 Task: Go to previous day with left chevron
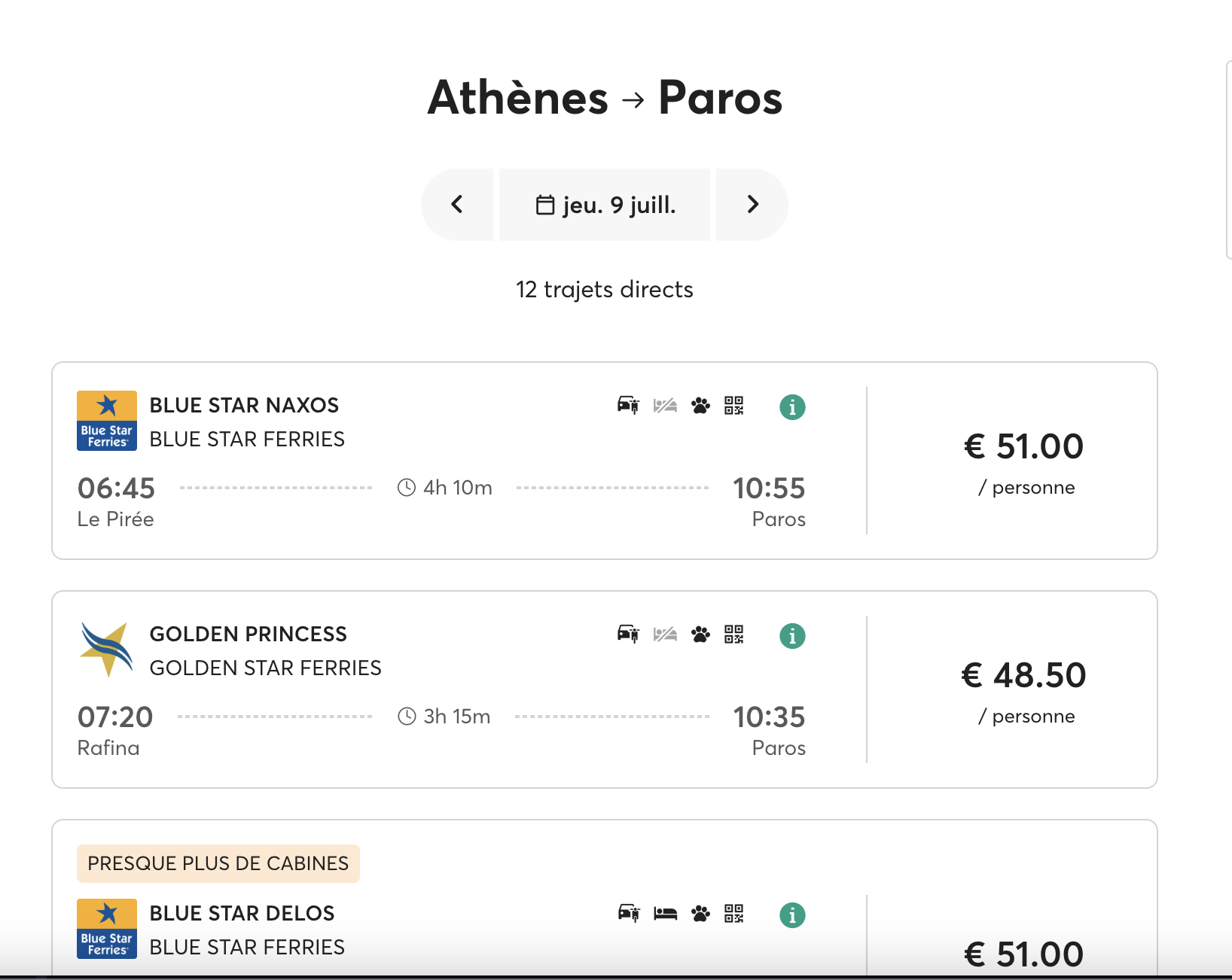coord(457,205)
